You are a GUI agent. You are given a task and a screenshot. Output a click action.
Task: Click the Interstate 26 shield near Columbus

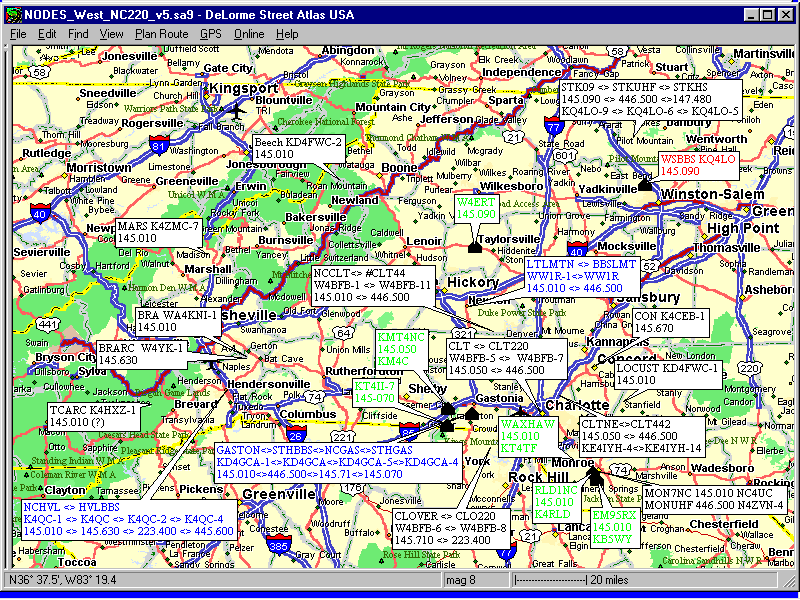pos(296,433)
